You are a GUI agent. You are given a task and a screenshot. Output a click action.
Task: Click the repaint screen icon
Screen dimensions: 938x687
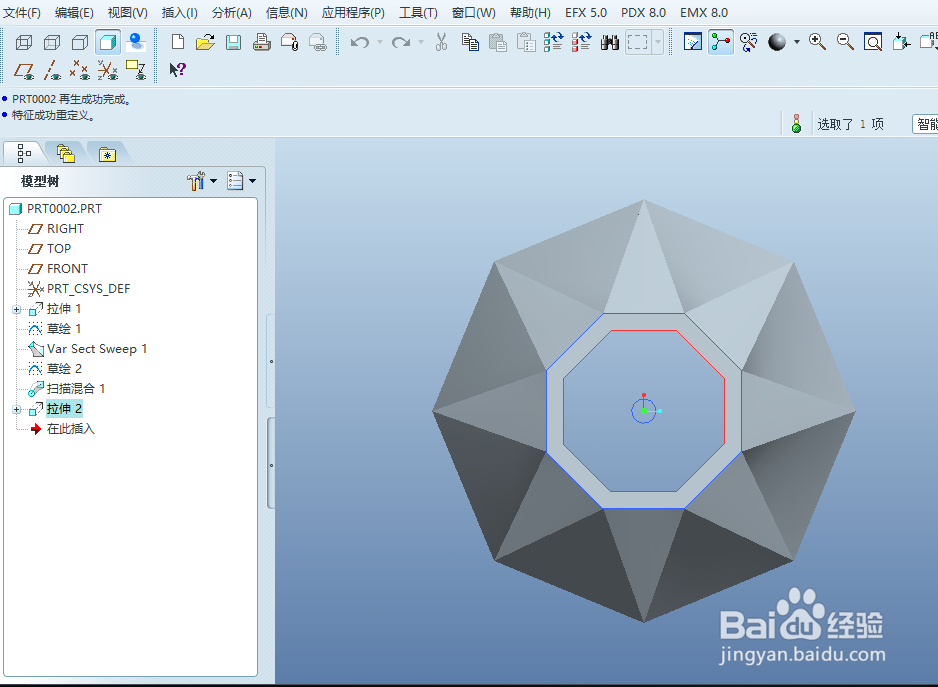point(693,42)
